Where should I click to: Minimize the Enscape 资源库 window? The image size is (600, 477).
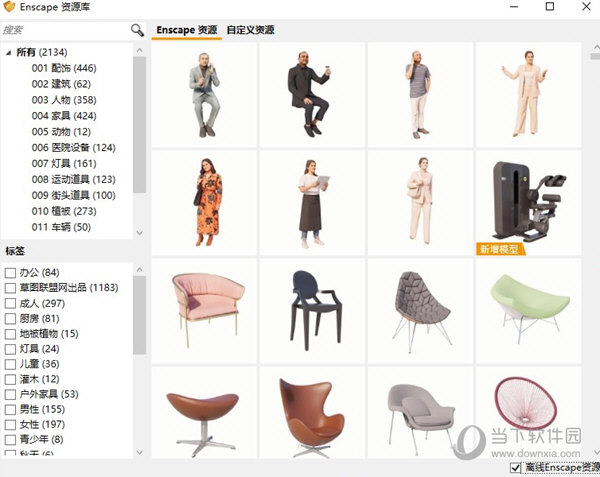514,7
